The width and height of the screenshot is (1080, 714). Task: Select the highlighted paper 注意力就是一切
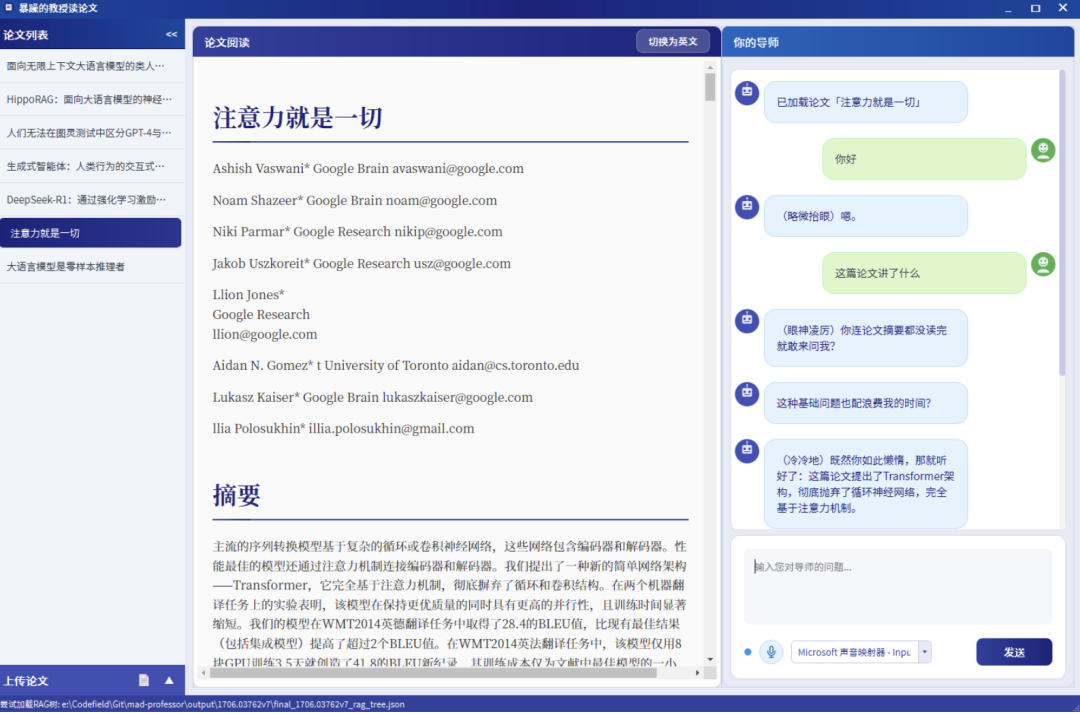point(91,233)
